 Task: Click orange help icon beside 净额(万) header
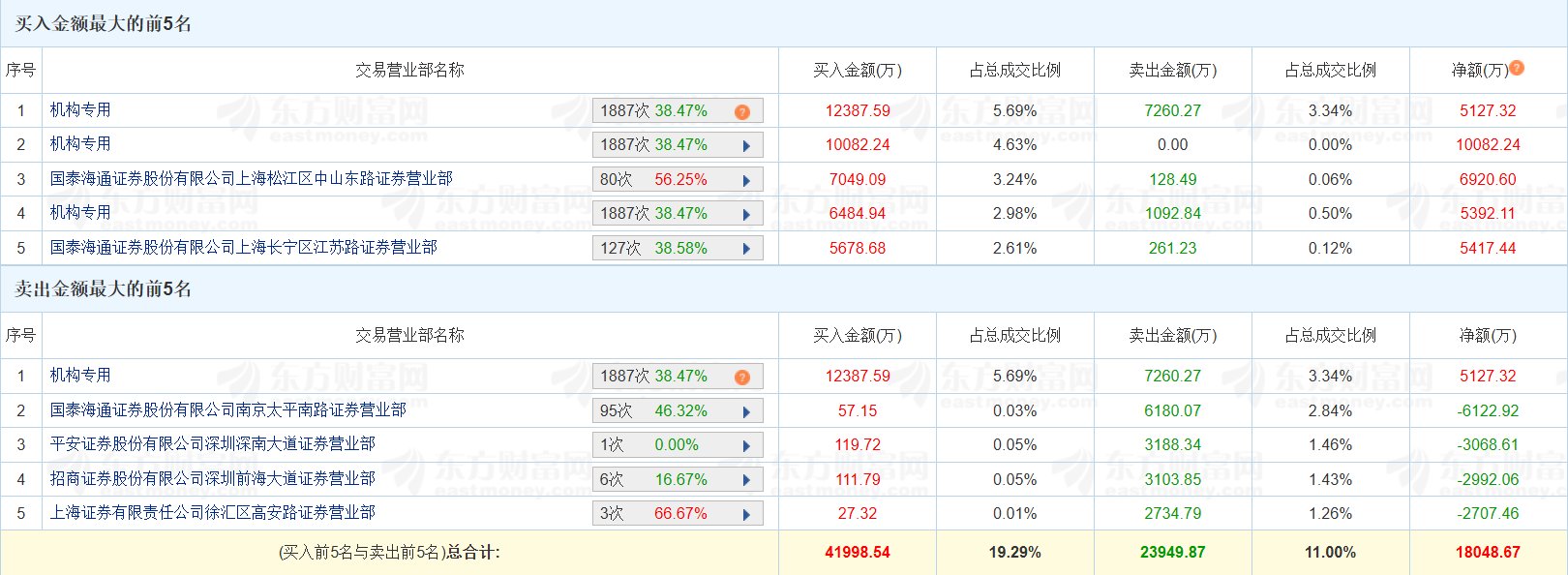(1517, 68)
